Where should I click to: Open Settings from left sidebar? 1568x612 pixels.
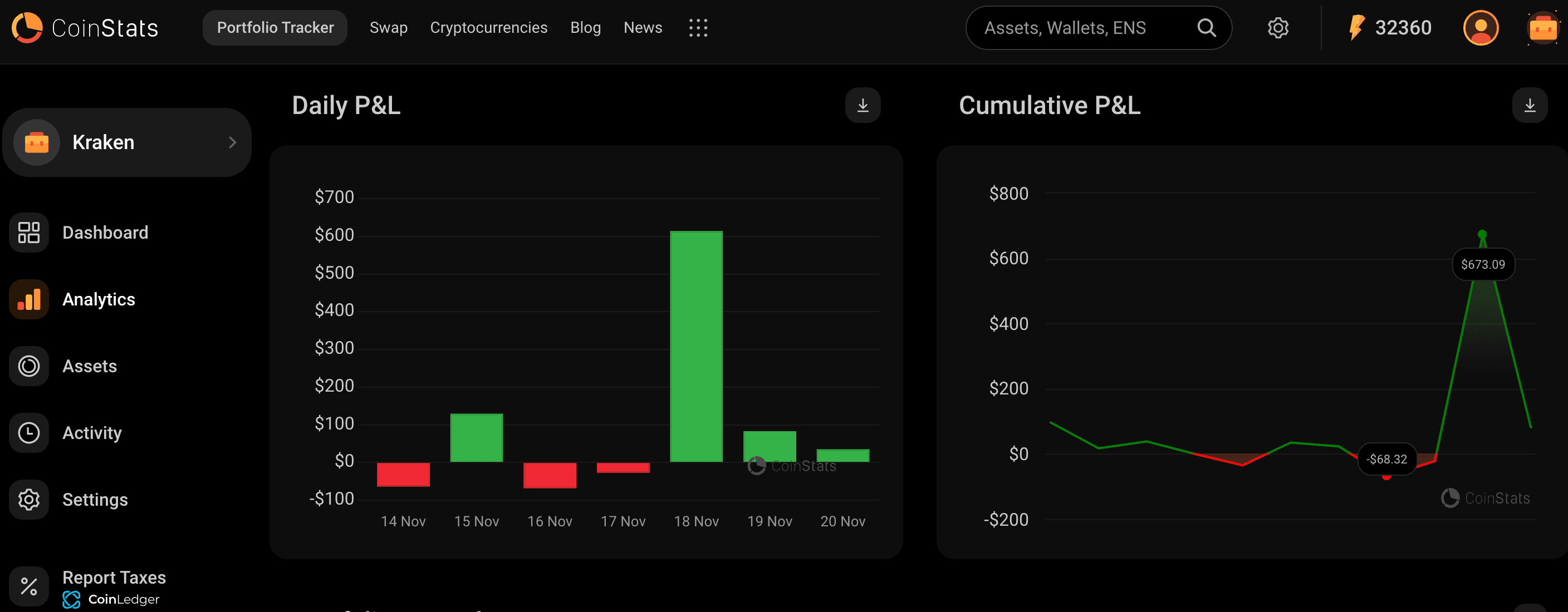(95, 500)
